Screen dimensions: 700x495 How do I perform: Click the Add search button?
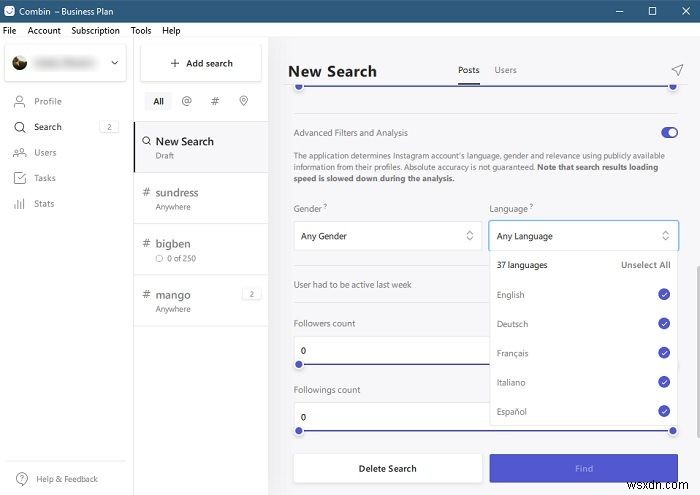(x=201, y=63)
